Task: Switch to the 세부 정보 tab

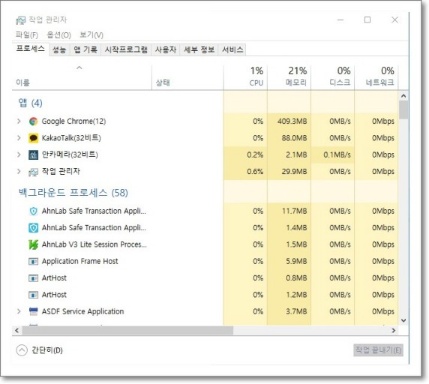Action: (x=199, y=50)
